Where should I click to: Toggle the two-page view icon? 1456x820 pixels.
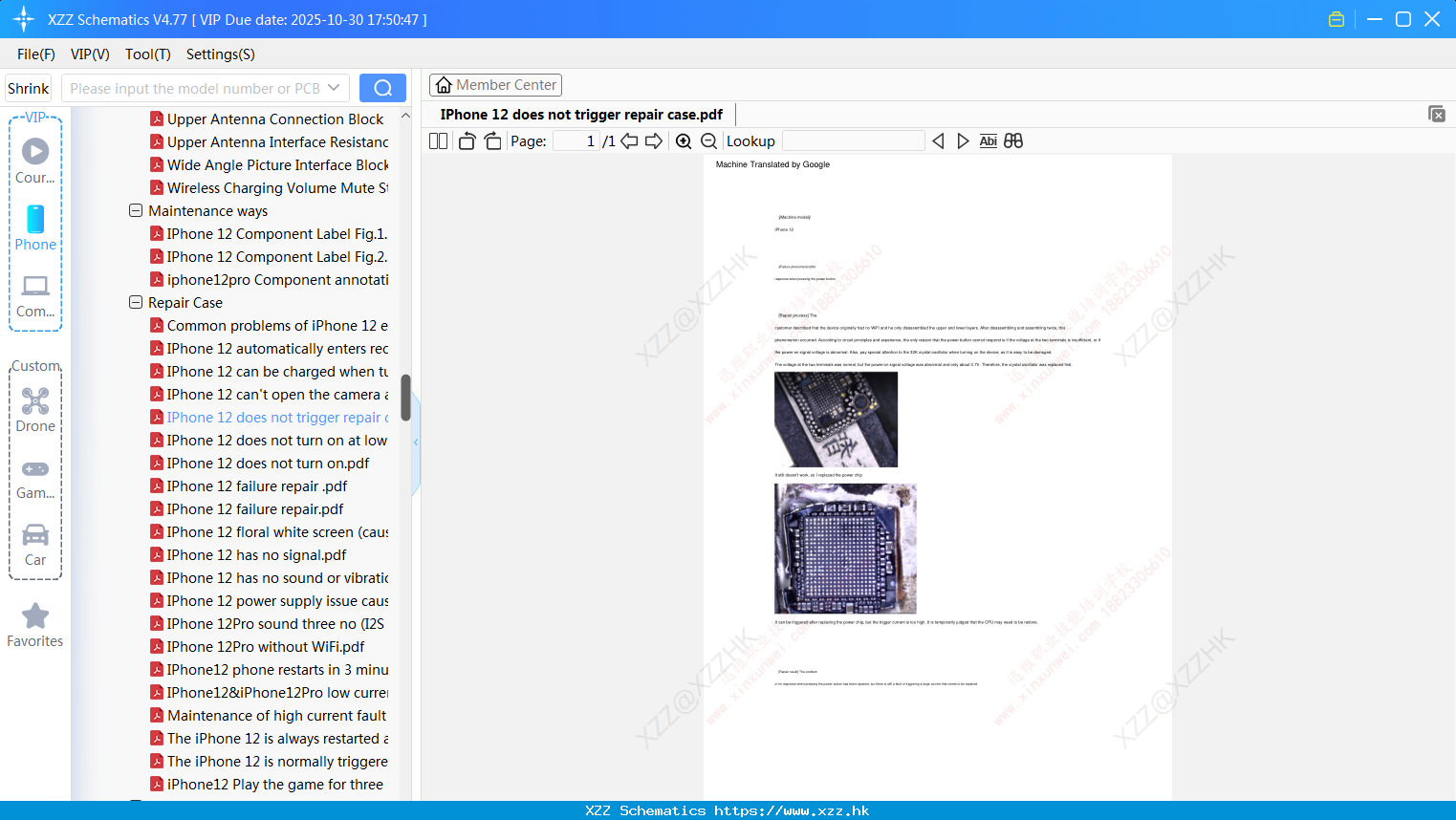pos(438,140)
